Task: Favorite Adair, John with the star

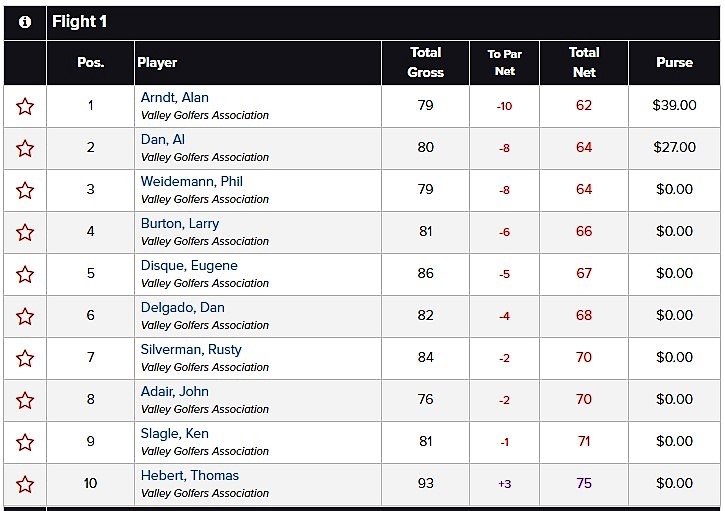Action: click(x=25, y=400)
